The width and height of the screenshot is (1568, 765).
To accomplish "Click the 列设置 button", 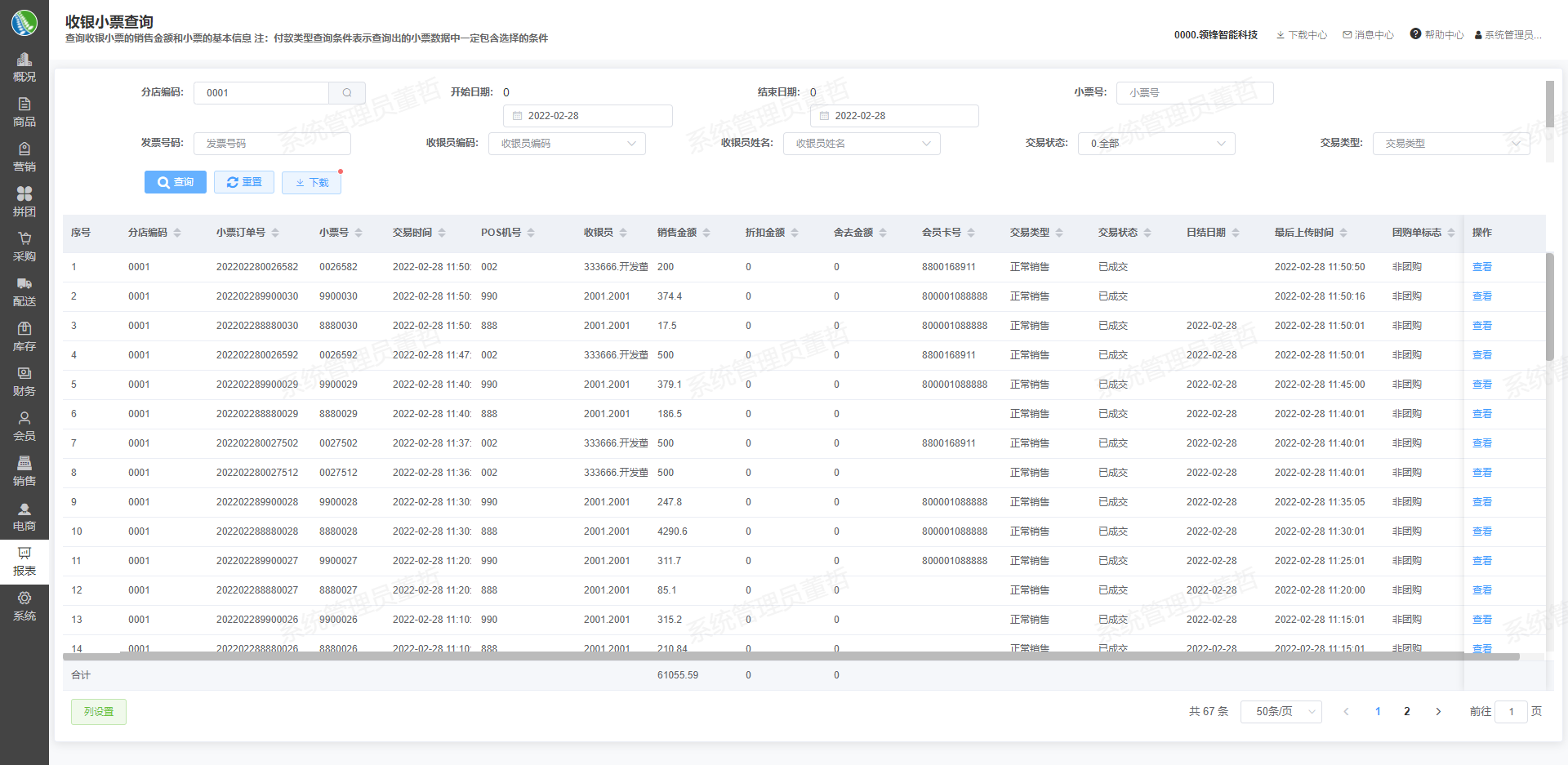I will coord(99,712).
